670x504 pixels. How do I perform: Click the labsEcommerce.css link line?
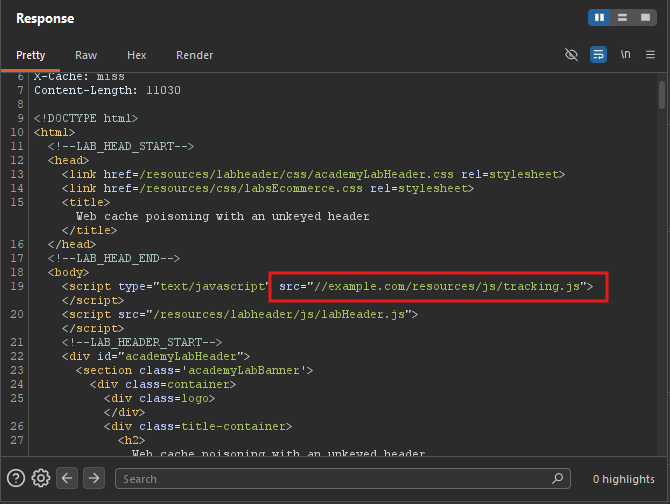pyautogui.click(x=268, y=188)
